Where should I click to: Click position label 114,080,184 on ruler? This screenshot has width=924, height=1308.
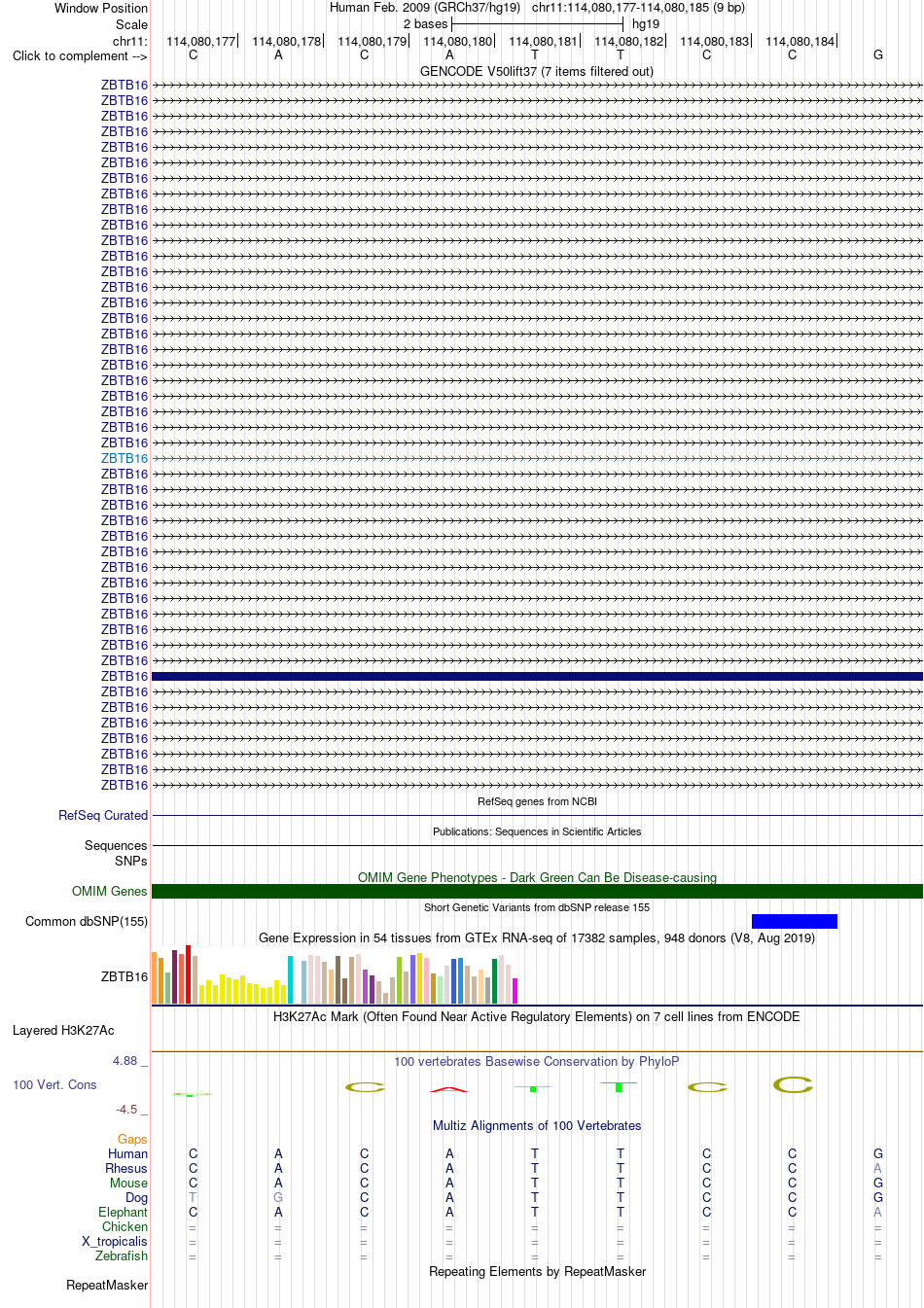800,41
